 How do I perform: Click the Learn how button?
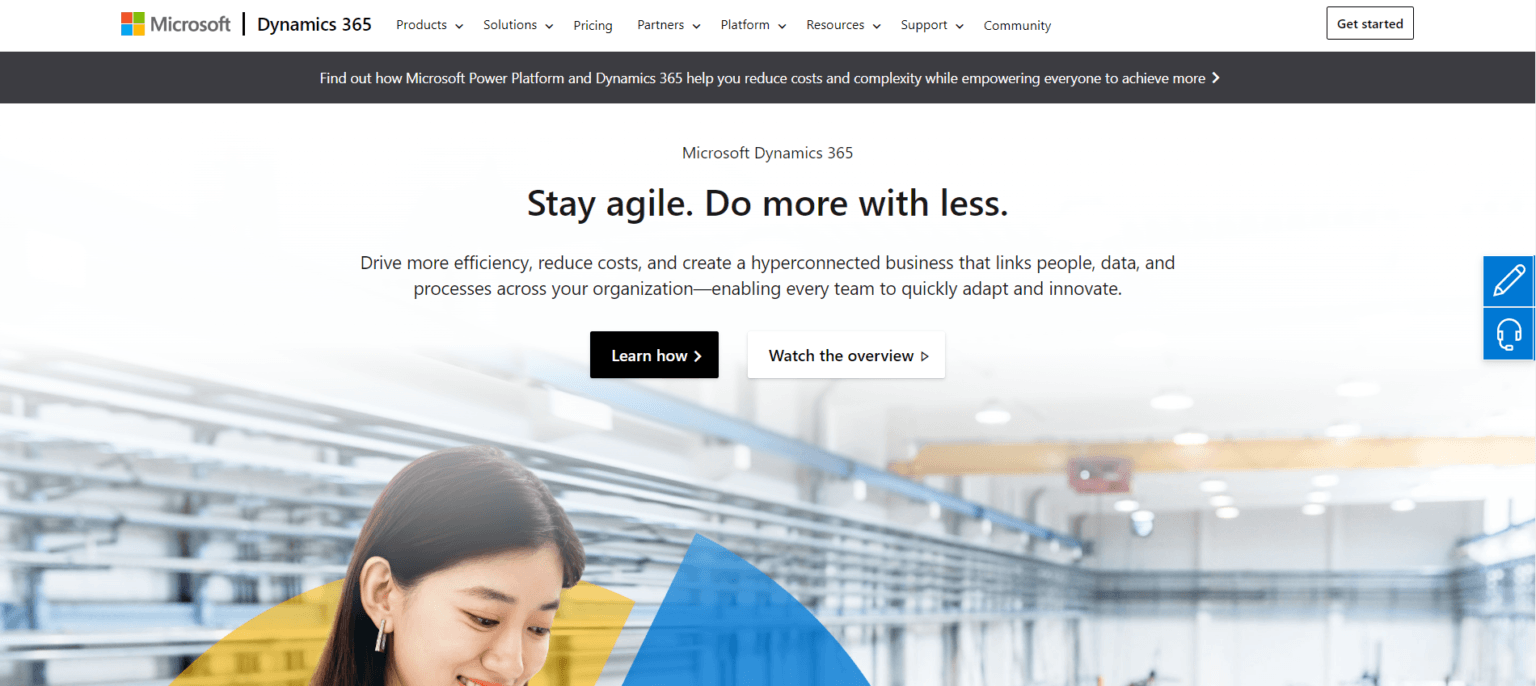(x=654, y=355)
